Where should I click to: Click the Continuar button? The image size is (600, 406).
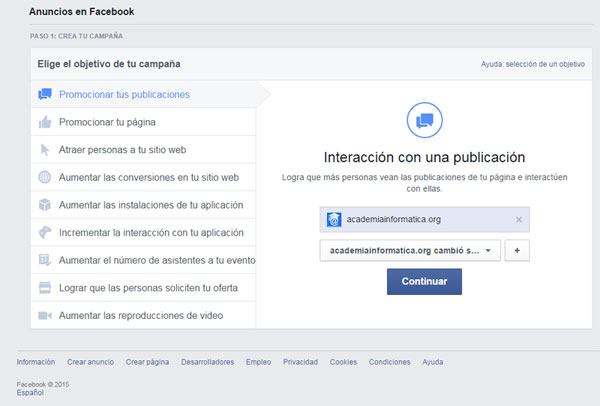point(424,282)
